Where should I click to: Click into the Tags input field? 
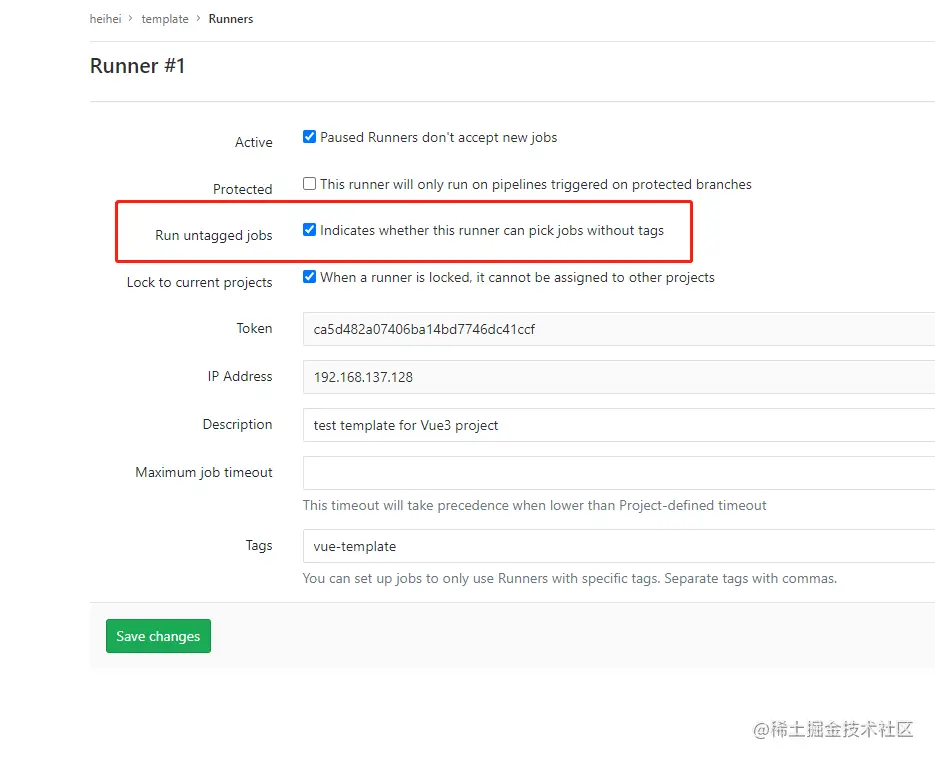pos(619,546)
